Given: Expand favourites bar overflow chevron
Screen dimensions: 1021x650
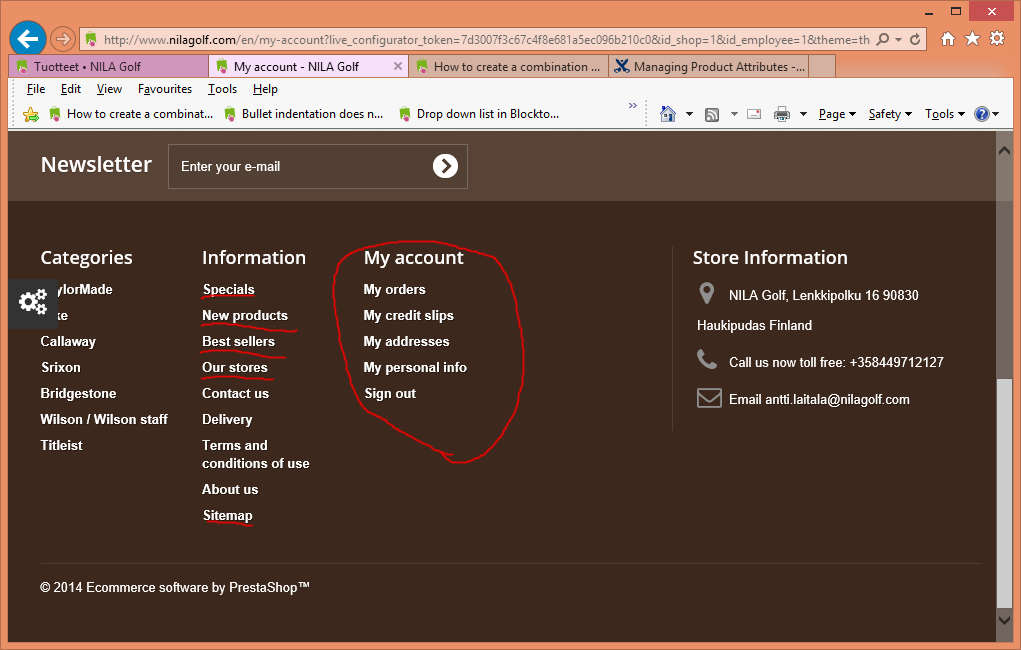Looking at the screenshot, I should [632, 106].
